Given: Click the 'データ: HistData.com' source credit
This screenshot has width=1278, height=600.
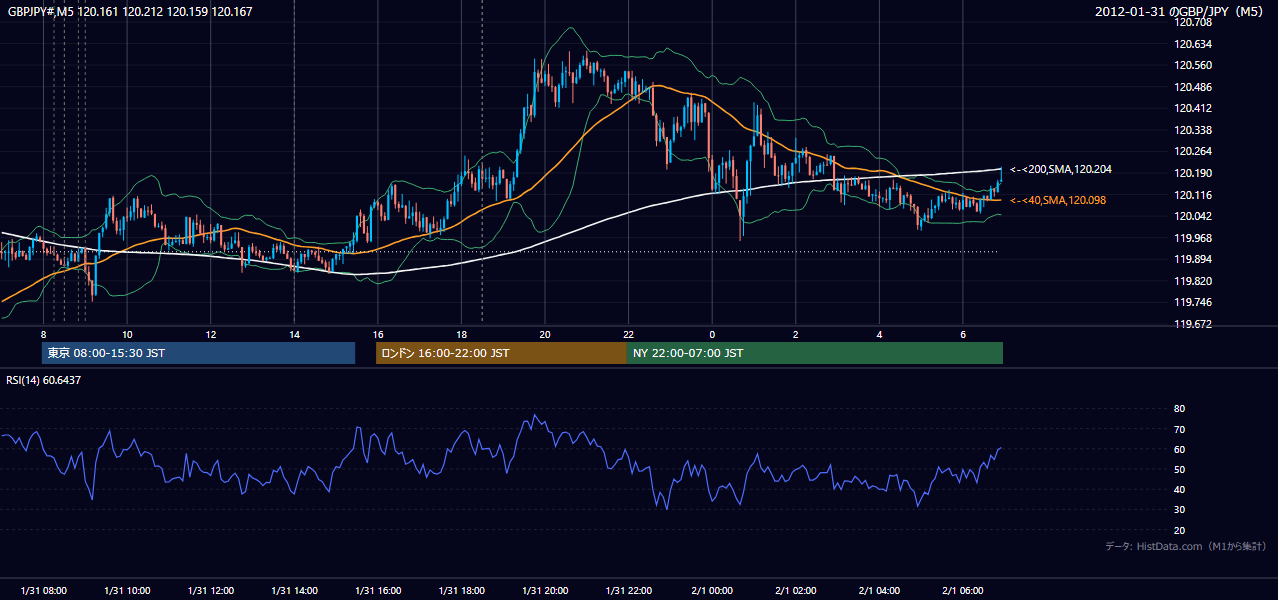Looking at the screenshot, I should (1186, 546).
